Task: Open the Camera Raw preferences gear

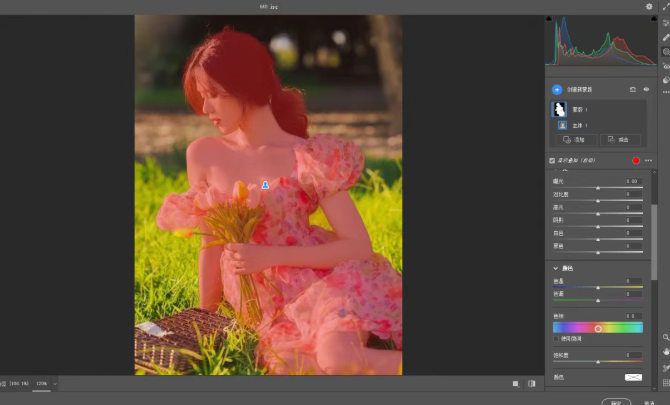Action: [649, 6]
